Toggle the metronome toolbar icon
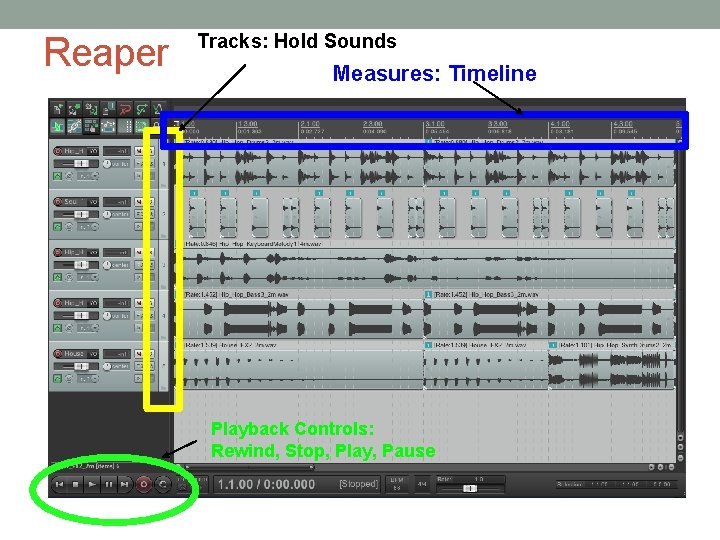The image size is (720, 540). [158, 109]
